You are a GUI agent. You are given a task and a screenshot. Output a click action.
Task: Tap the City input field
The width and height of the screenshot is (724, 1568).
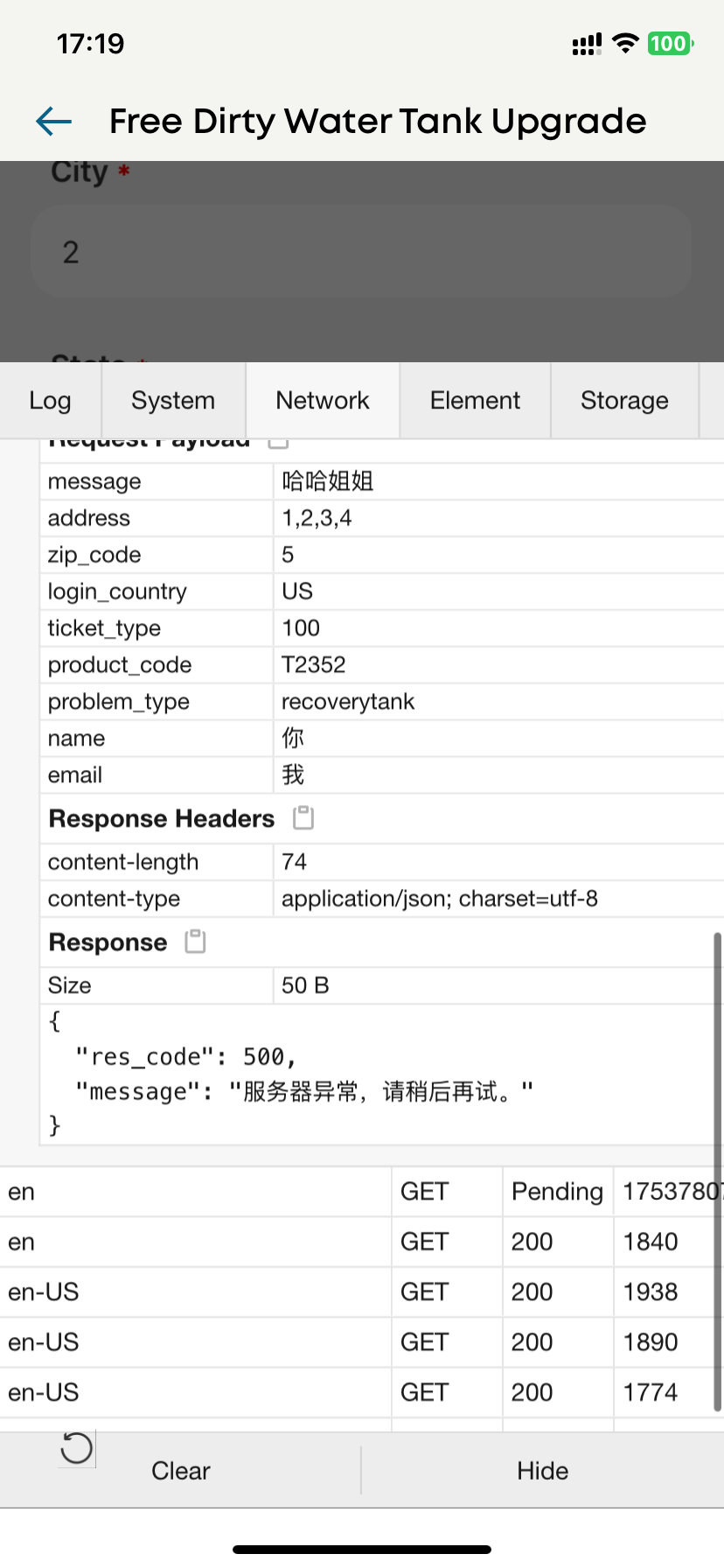(361, 252)
